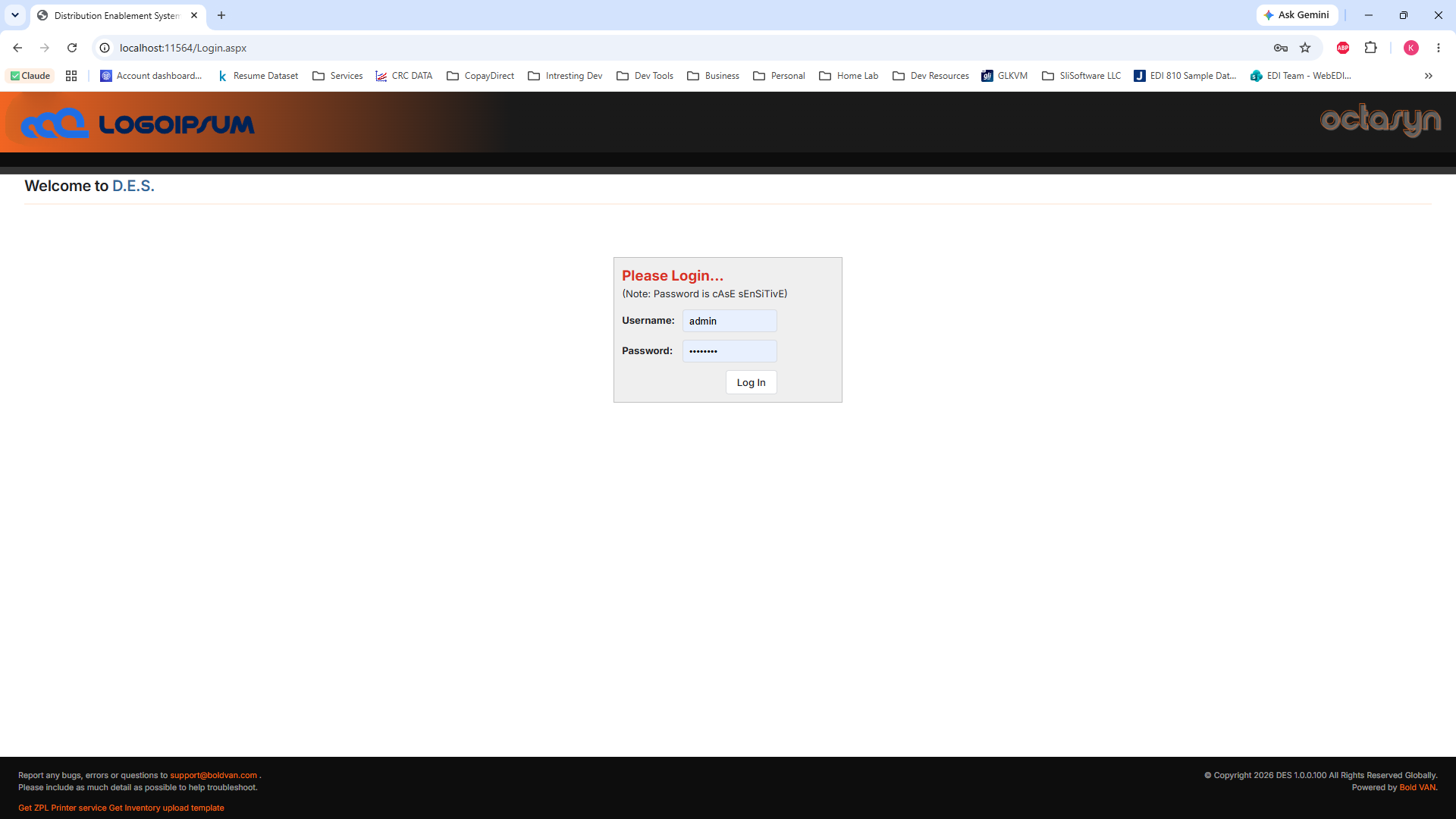Viewport: 1456px width, 819px height.
Task: Reload the page with the refresh icon
Action: tap(72, 48)
